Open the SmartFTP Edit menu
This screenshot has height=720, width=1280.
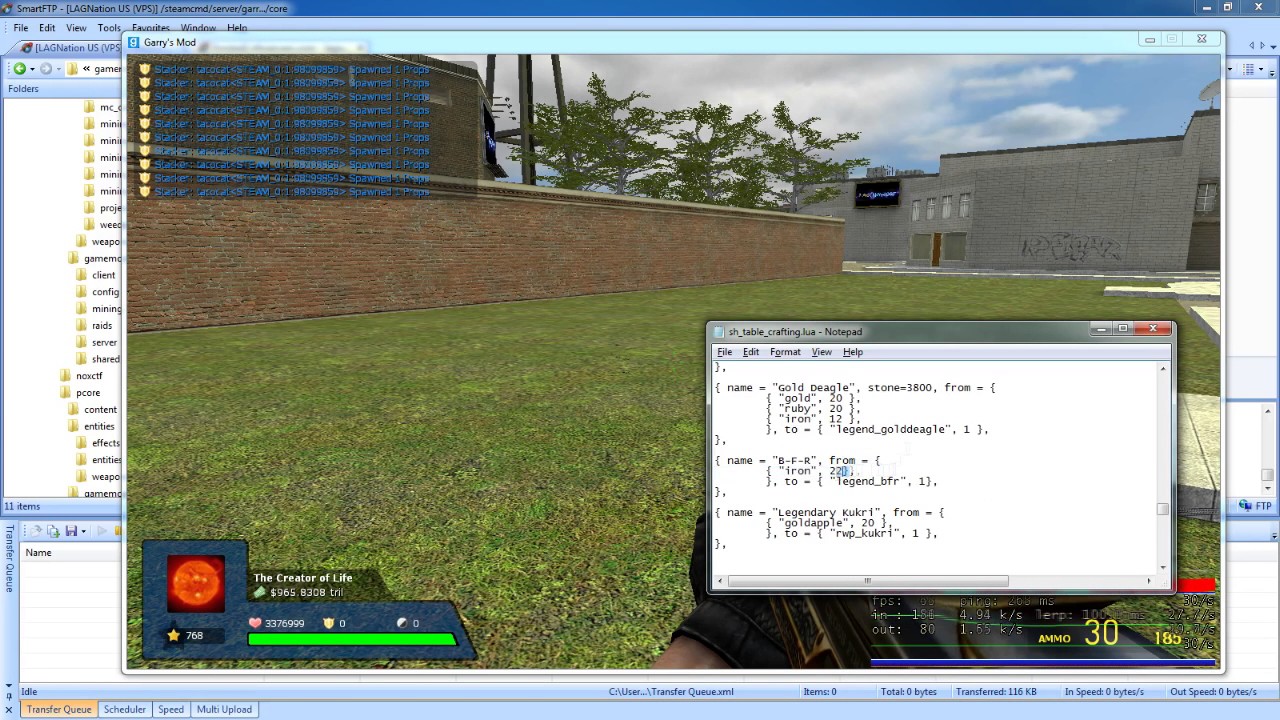click(47, 28)
